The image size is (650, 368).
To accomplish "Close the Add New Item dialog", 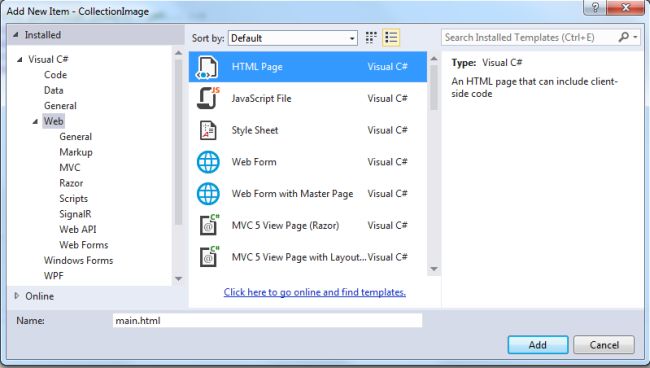I will 626,7.
